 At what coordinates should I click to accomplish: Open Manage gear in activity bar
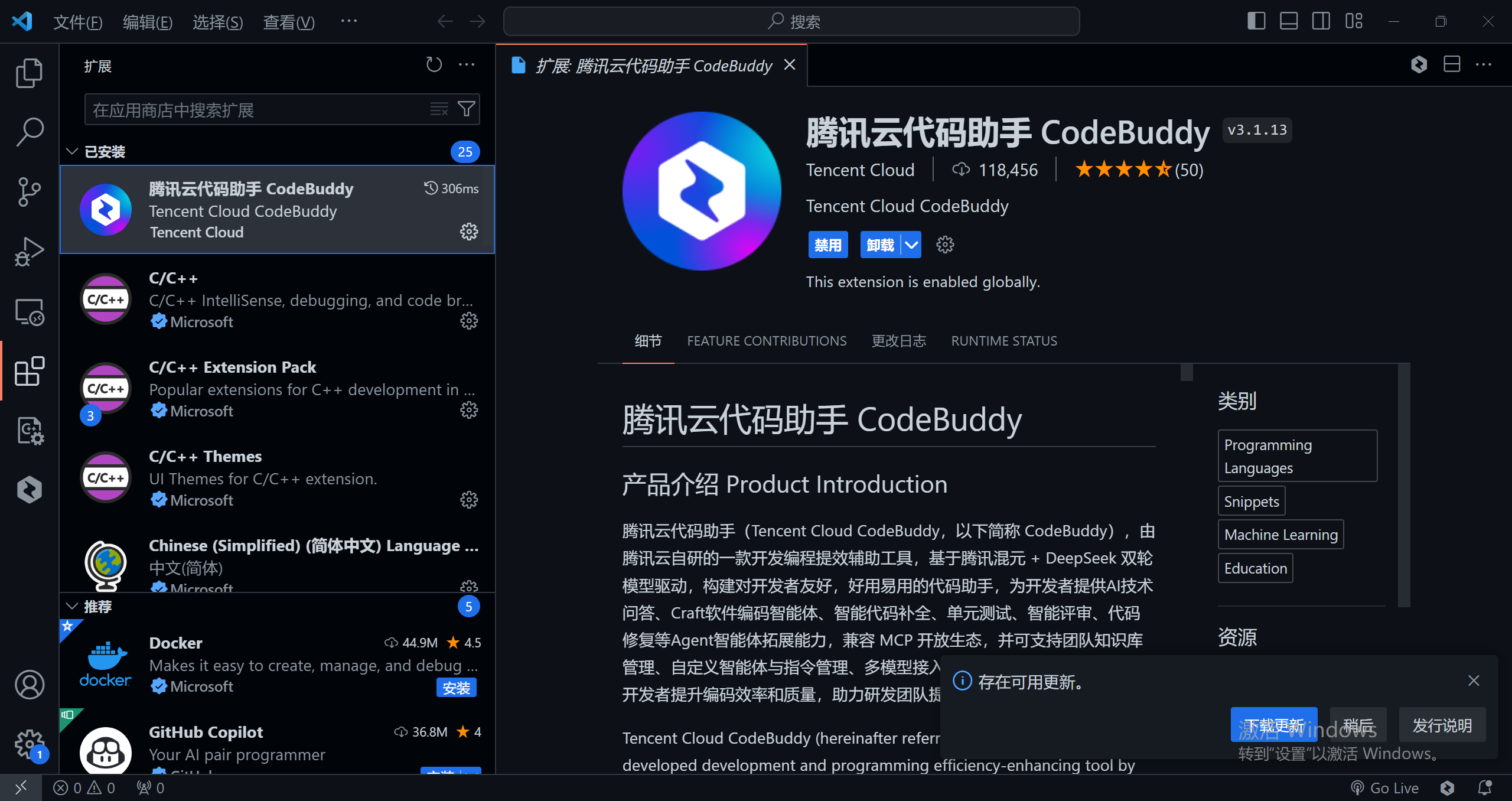coord(29,744)
